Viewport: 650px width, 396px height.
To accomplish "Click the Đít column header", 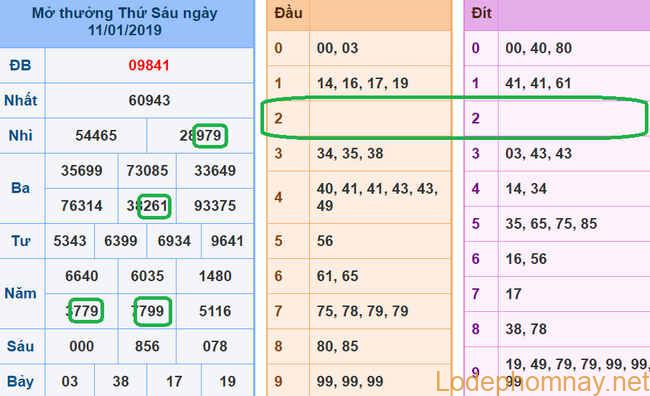I will pyautogui.click(x=482, y=13).
